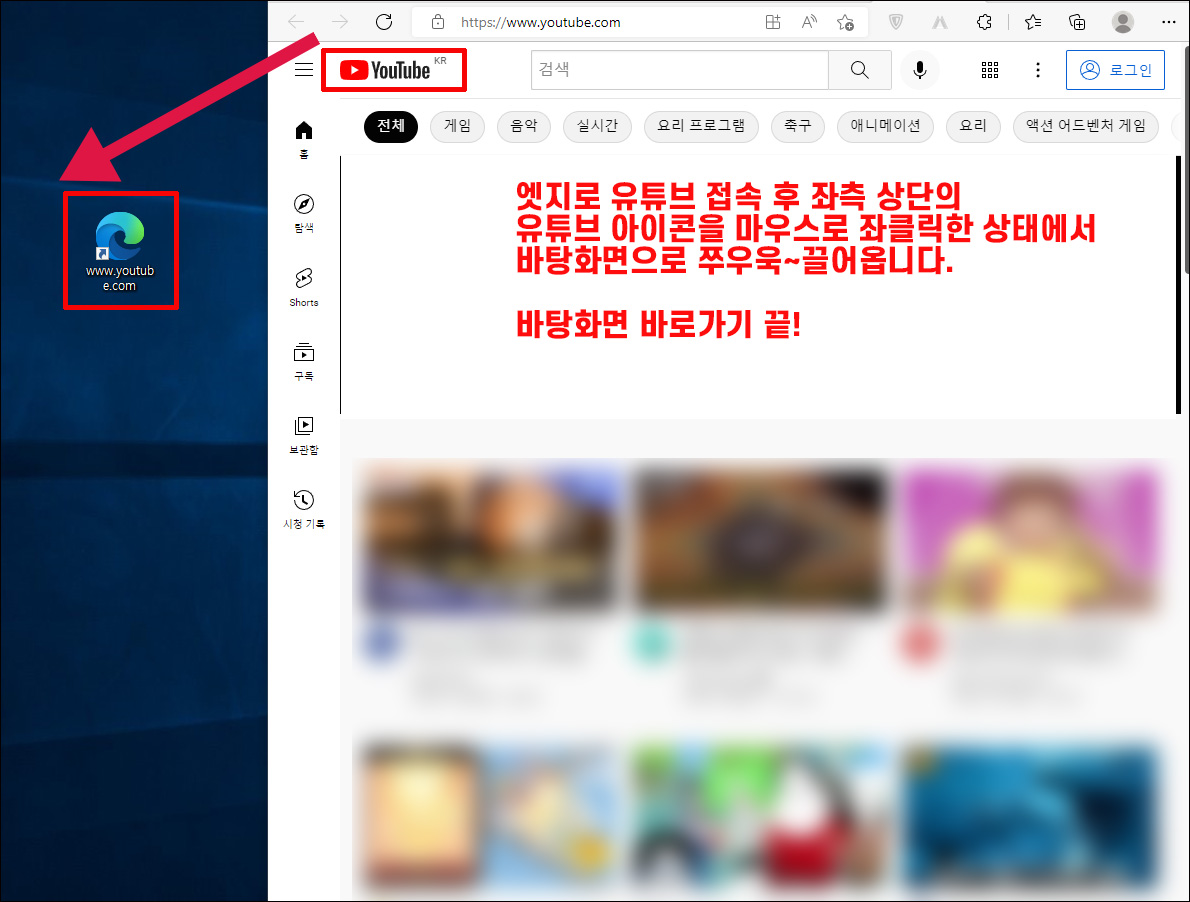The image size is (1190, 902).
Task: Click the magnifier search button
Action: (859, 70)
